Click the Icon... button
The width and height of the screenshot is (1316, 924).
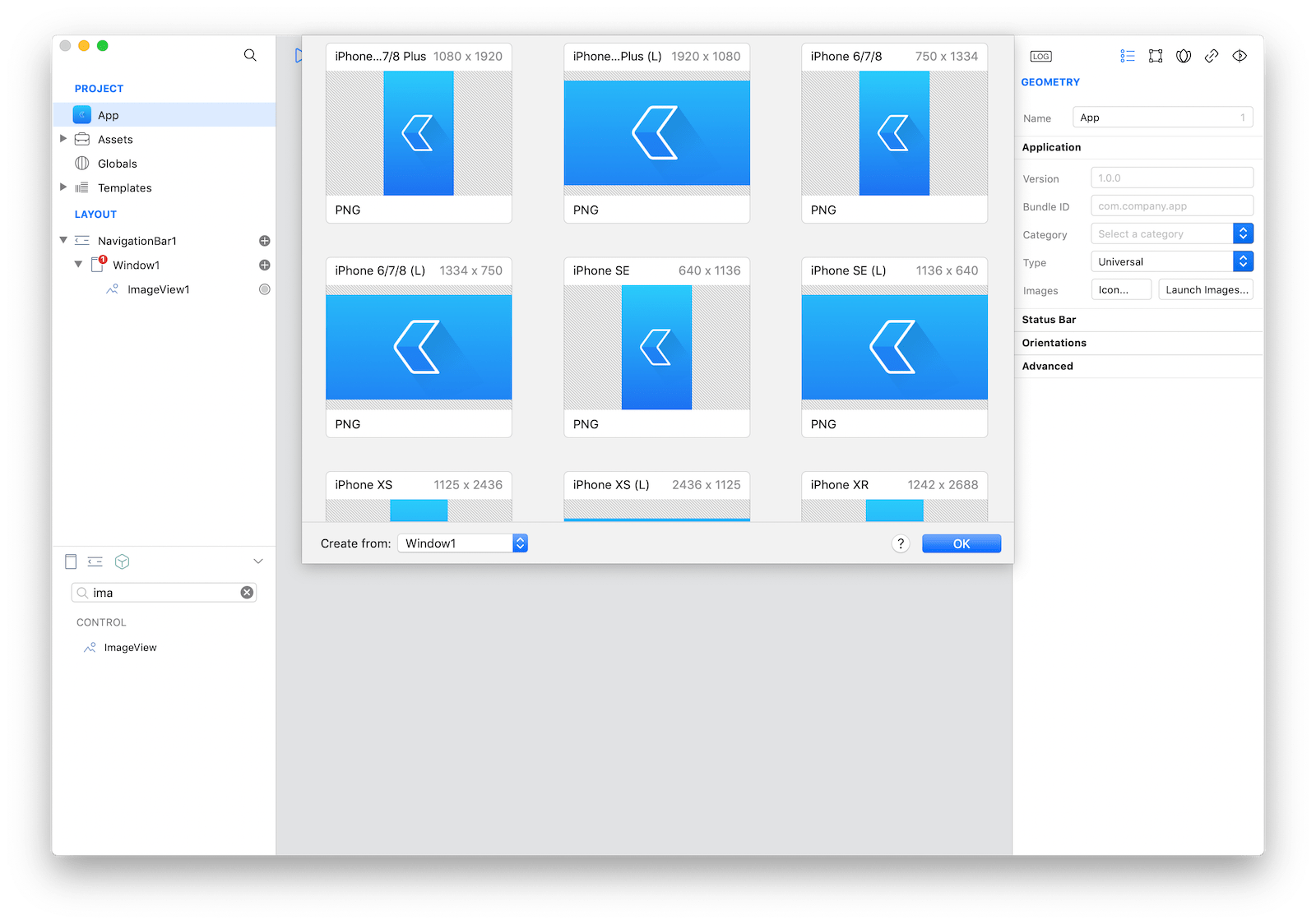coord(1121,289)
